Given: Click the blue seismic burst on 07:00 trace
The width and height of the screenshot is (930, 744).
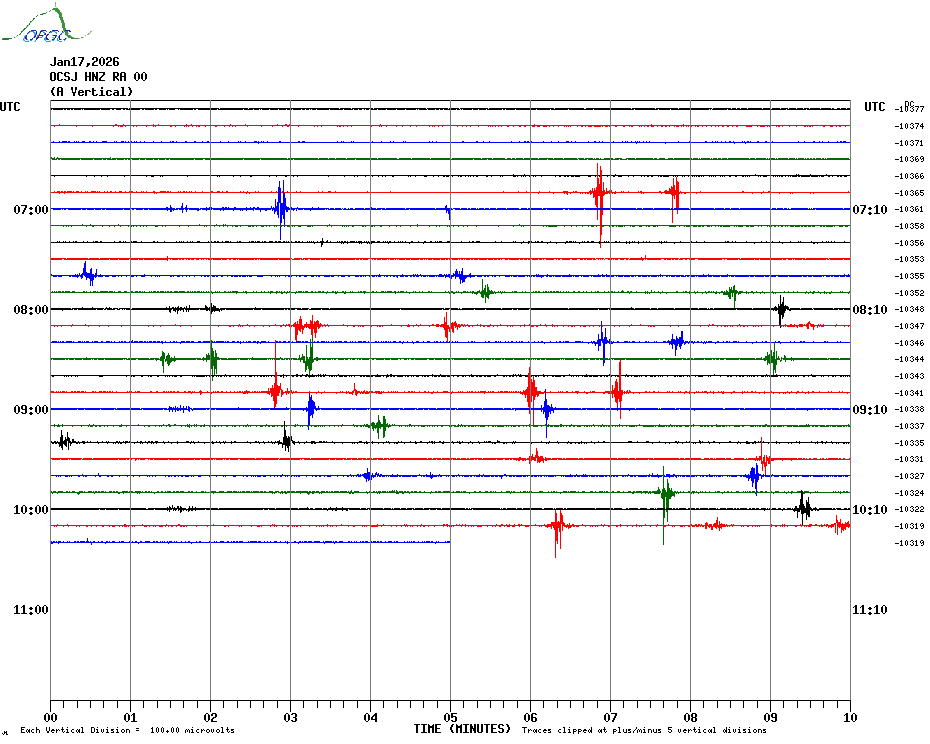Looking at the screenshot, I should (x=281, y=208).
